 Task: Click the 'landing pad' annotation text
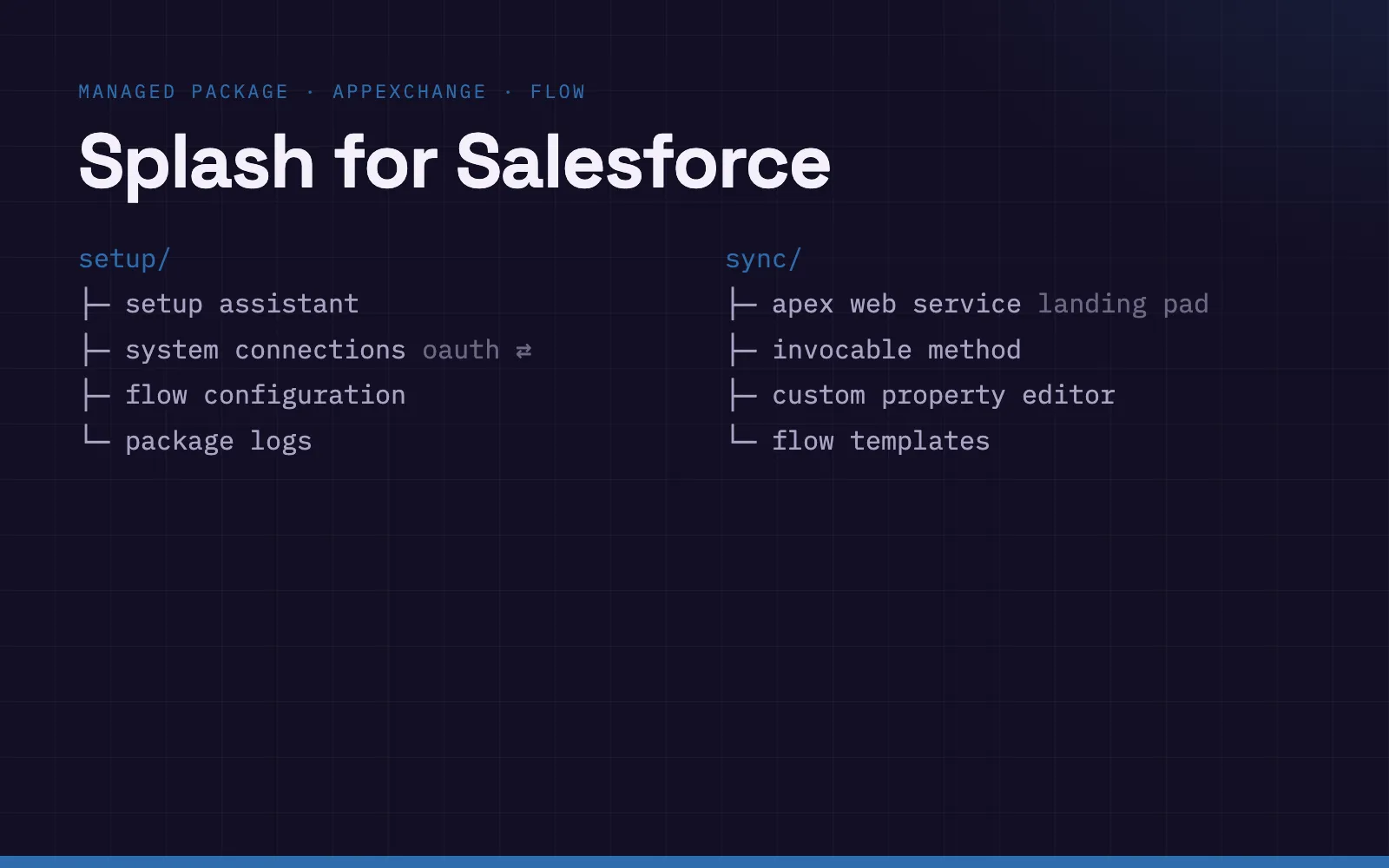click(x=1123, y=305)
